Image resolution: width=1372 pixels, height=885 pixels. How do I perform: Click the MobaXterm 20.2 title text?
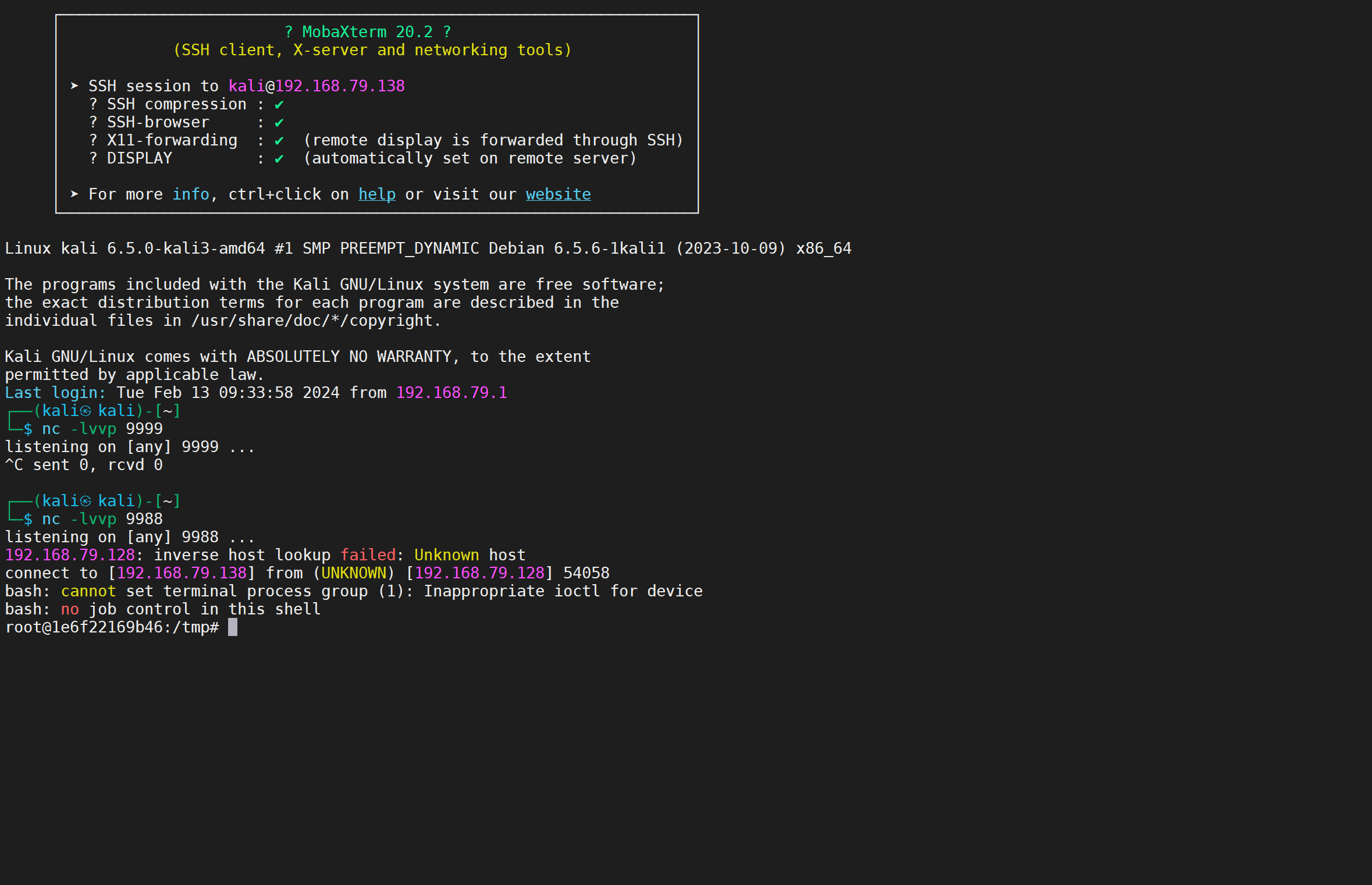tap(367, 32)
